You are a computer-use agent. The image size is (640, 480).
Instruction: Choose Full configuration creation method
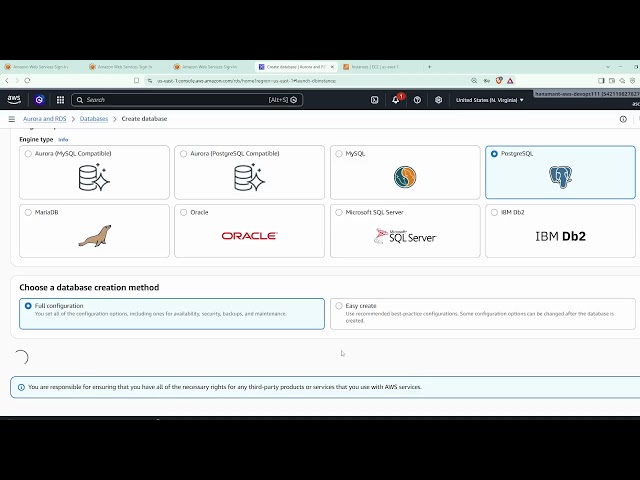click(x=28, y=306)
